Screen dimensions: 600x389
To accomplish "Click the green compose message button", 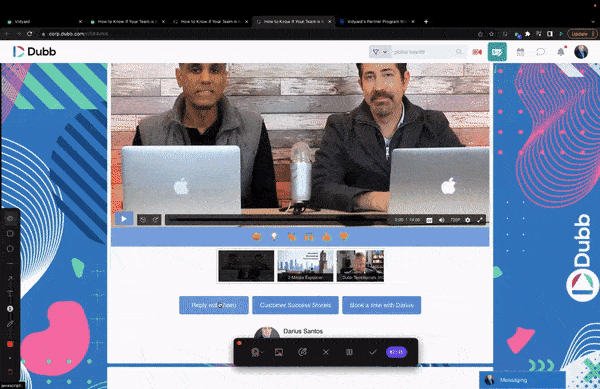I will click(x=497, y=52).
